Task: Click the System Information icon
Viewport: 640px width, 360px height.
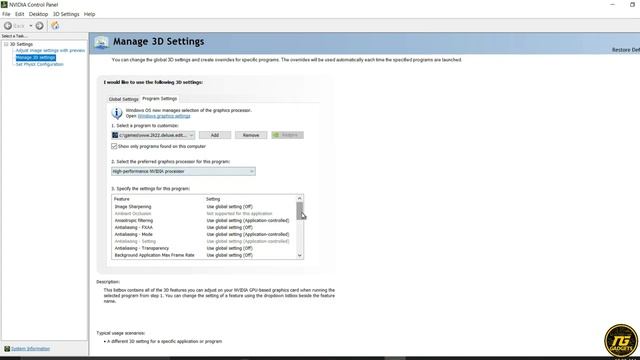Action: [7, 349]
